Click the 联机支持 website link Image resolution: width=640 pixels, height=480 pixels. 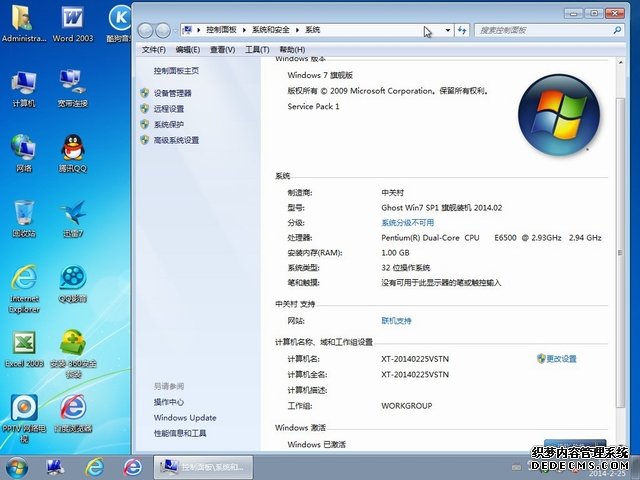point(396,321)
